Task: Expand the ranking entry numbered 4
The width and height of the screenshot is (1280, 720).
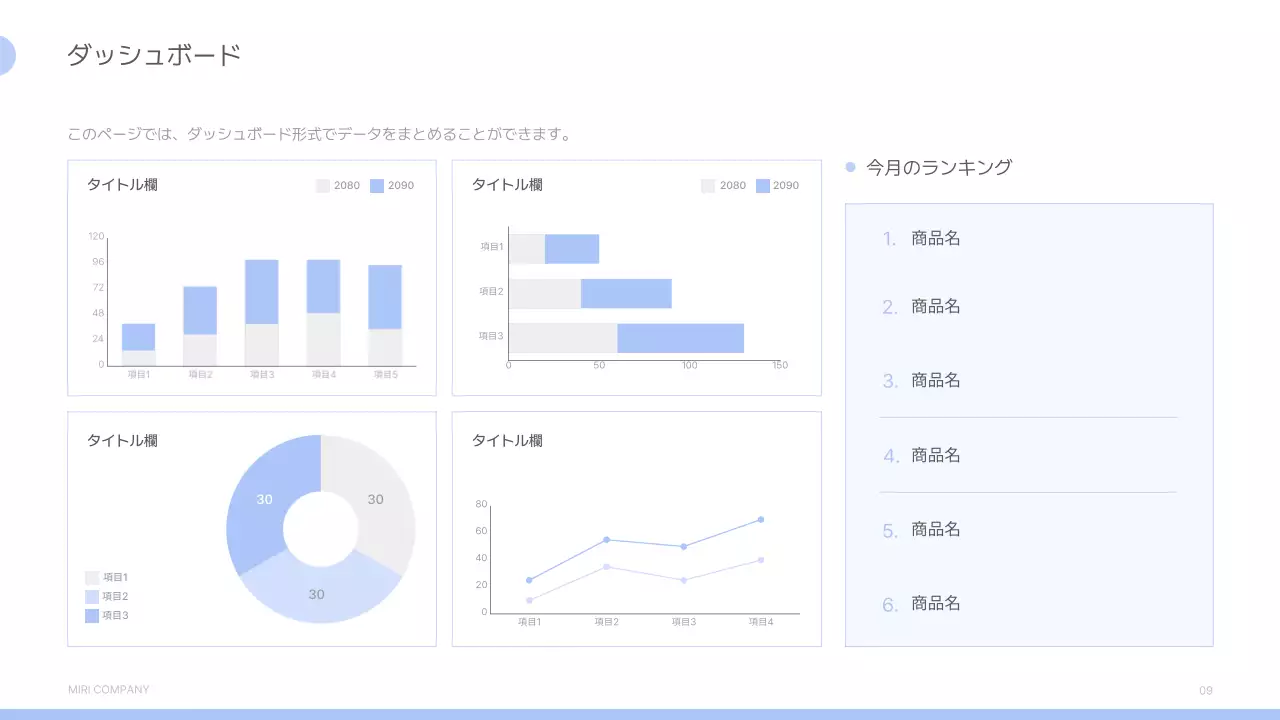Action: pyautogui.click(x=935, y=455)
